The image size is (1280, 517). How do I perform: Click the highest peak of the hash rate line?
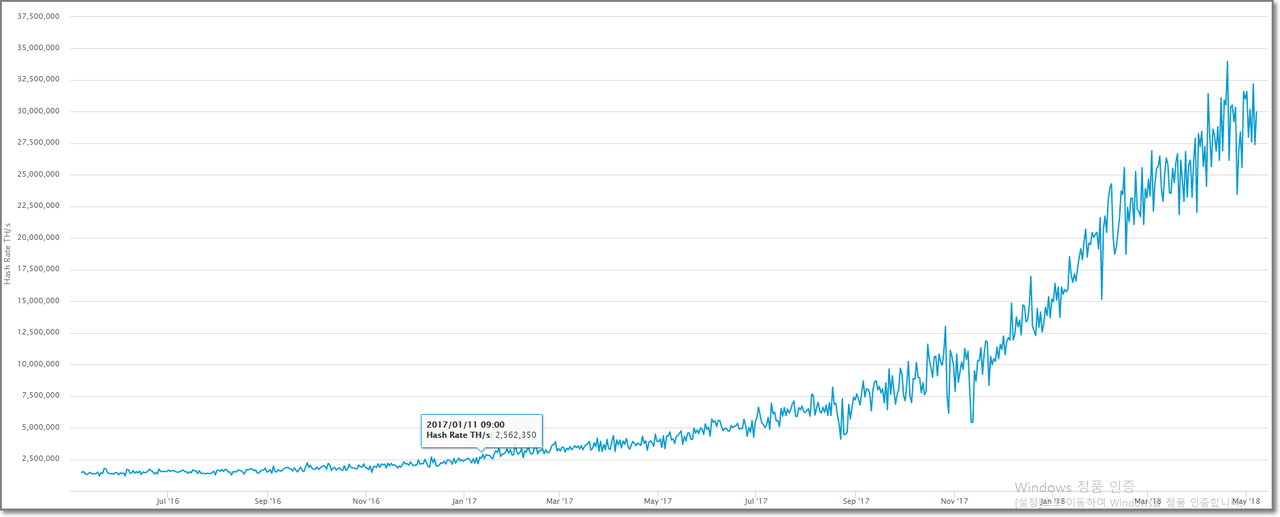[x=1227, y=62]
